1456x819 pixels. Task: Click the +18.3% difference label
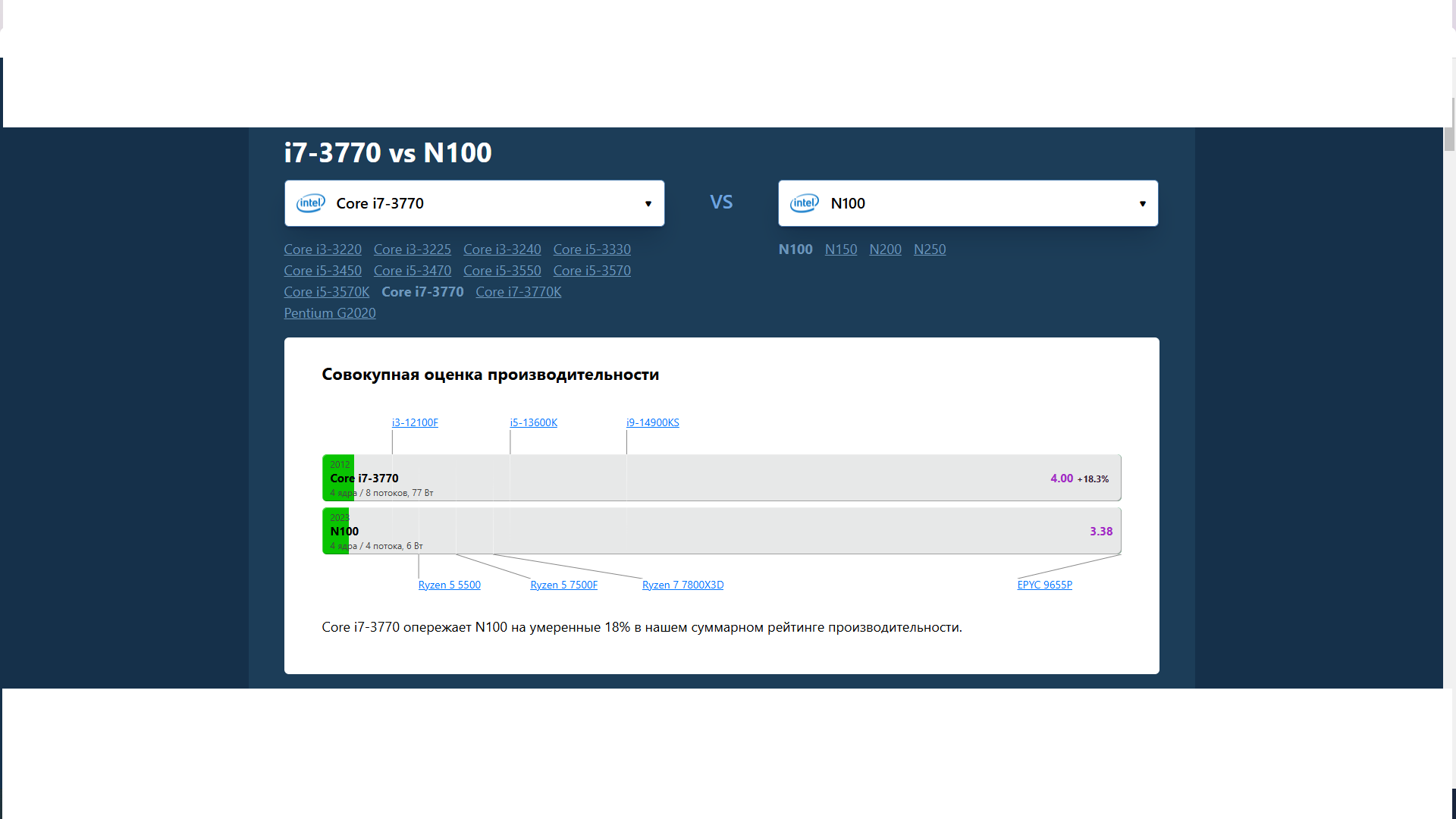point(1094,479)
